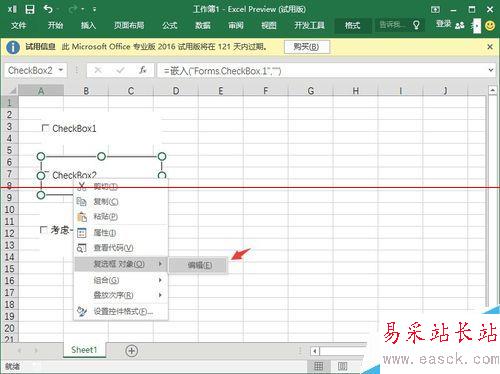Switch to the 视图 ribbon tab

click(269, 25)
